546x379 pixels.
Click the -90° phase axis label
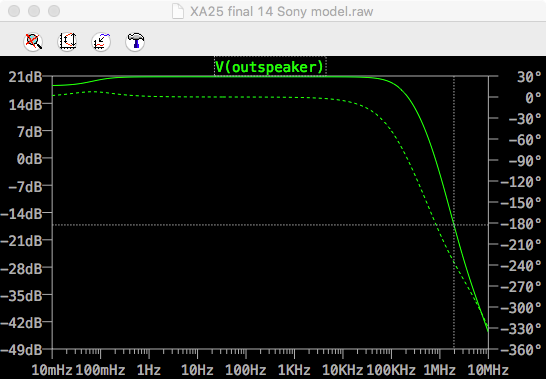click(x=525, y=161)
